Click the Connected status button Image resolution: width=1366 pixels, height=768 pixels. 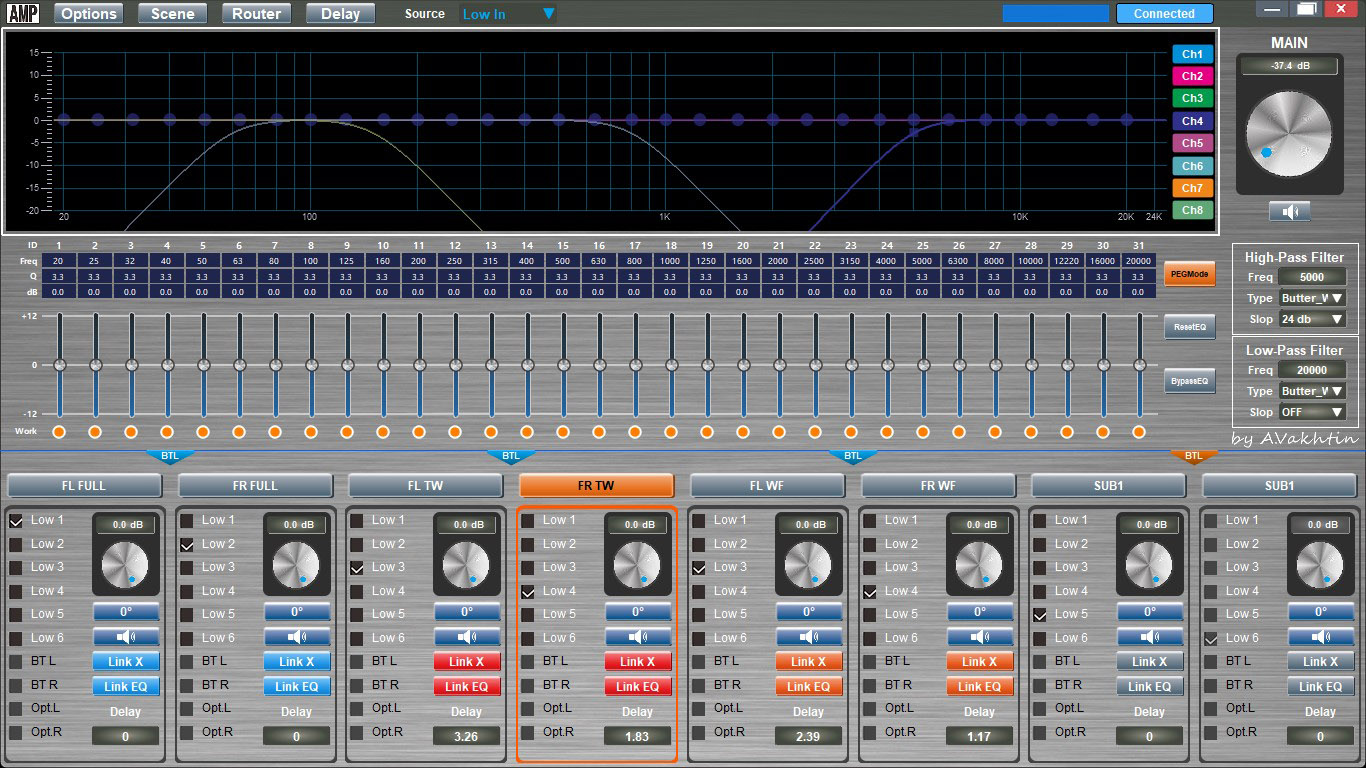tap(1164, 14)
